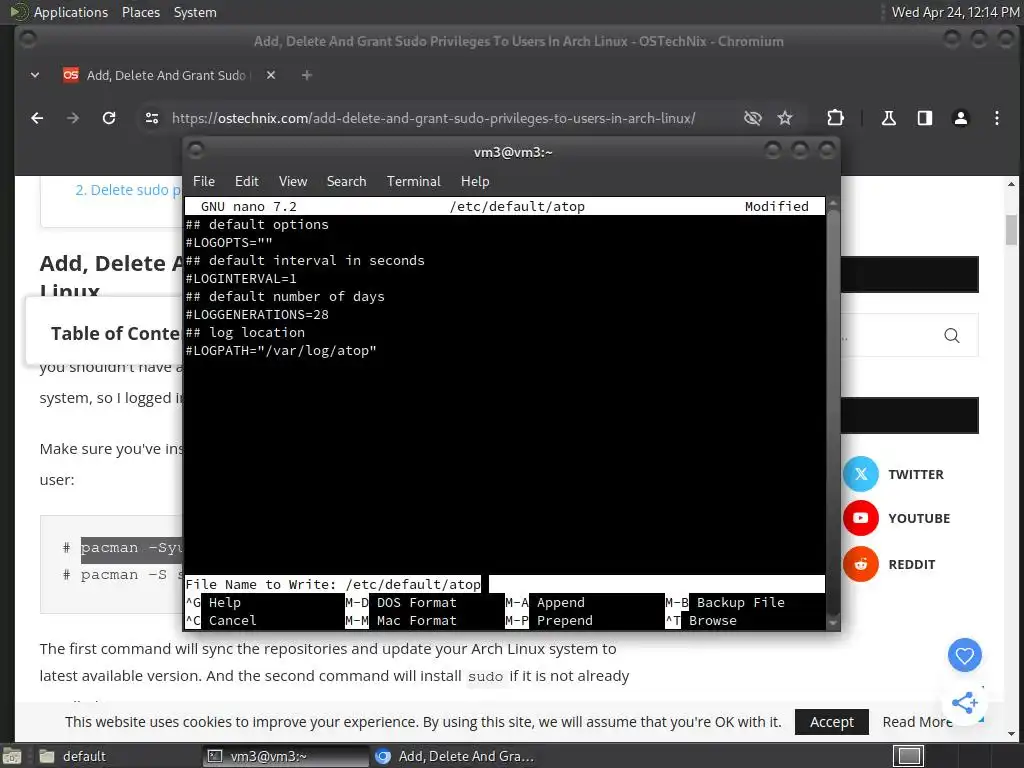Screen dimensions: 1024x768
Task: Click the terminal window scrollbar
Action: click(833, 413)
